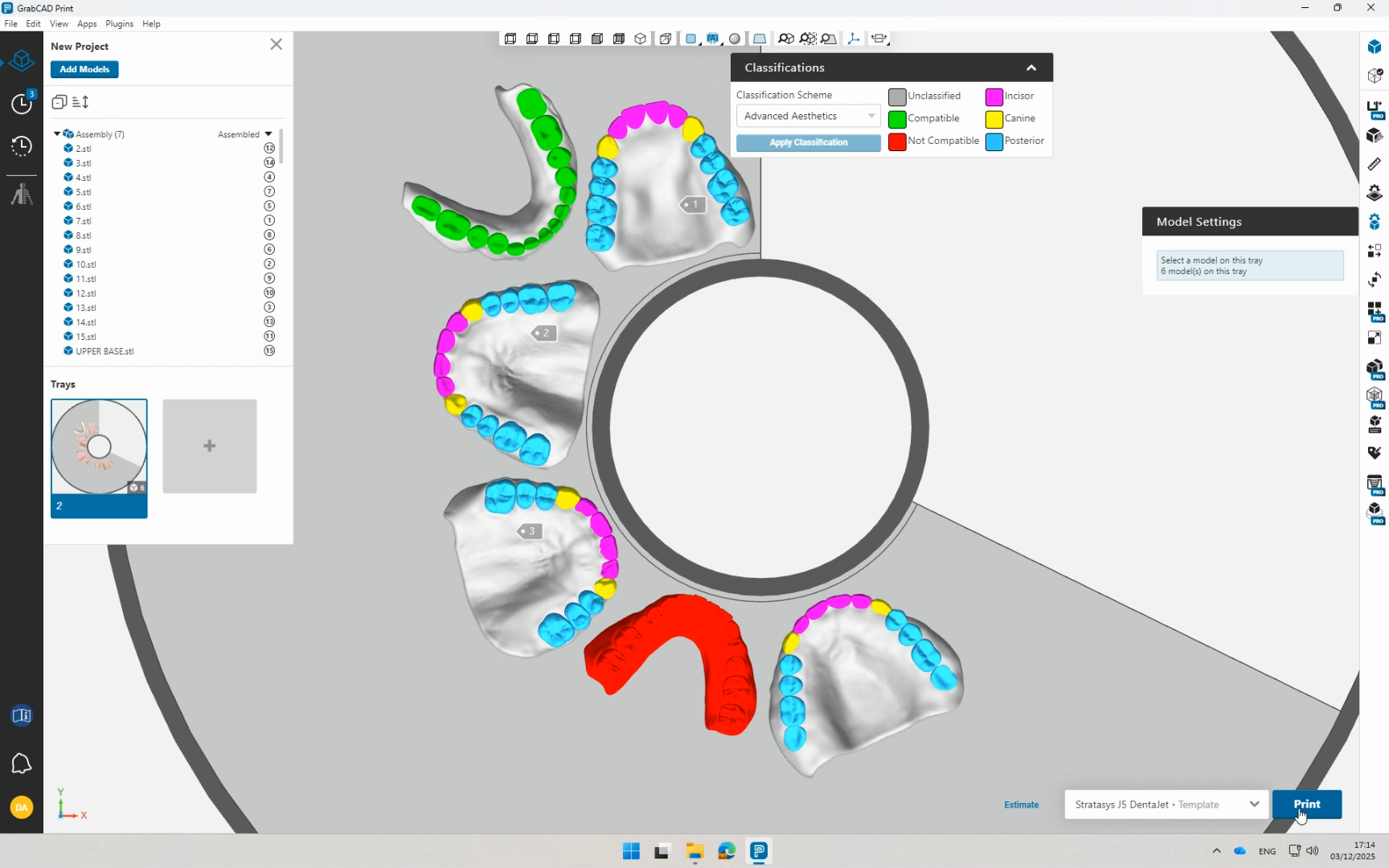This screenshot has width=1389, height=868.
Task: Click the red Not Compatible color swatch
Action: [897, 141]
